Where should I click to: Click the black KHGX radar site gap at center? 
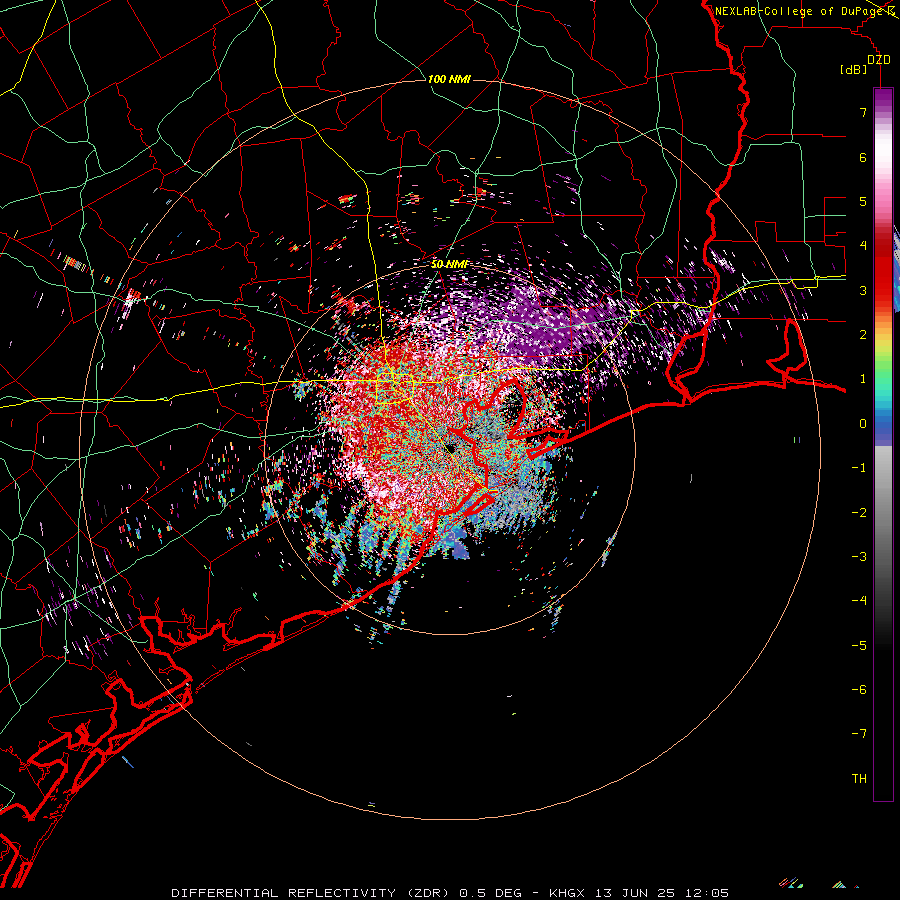coord(452,447)
